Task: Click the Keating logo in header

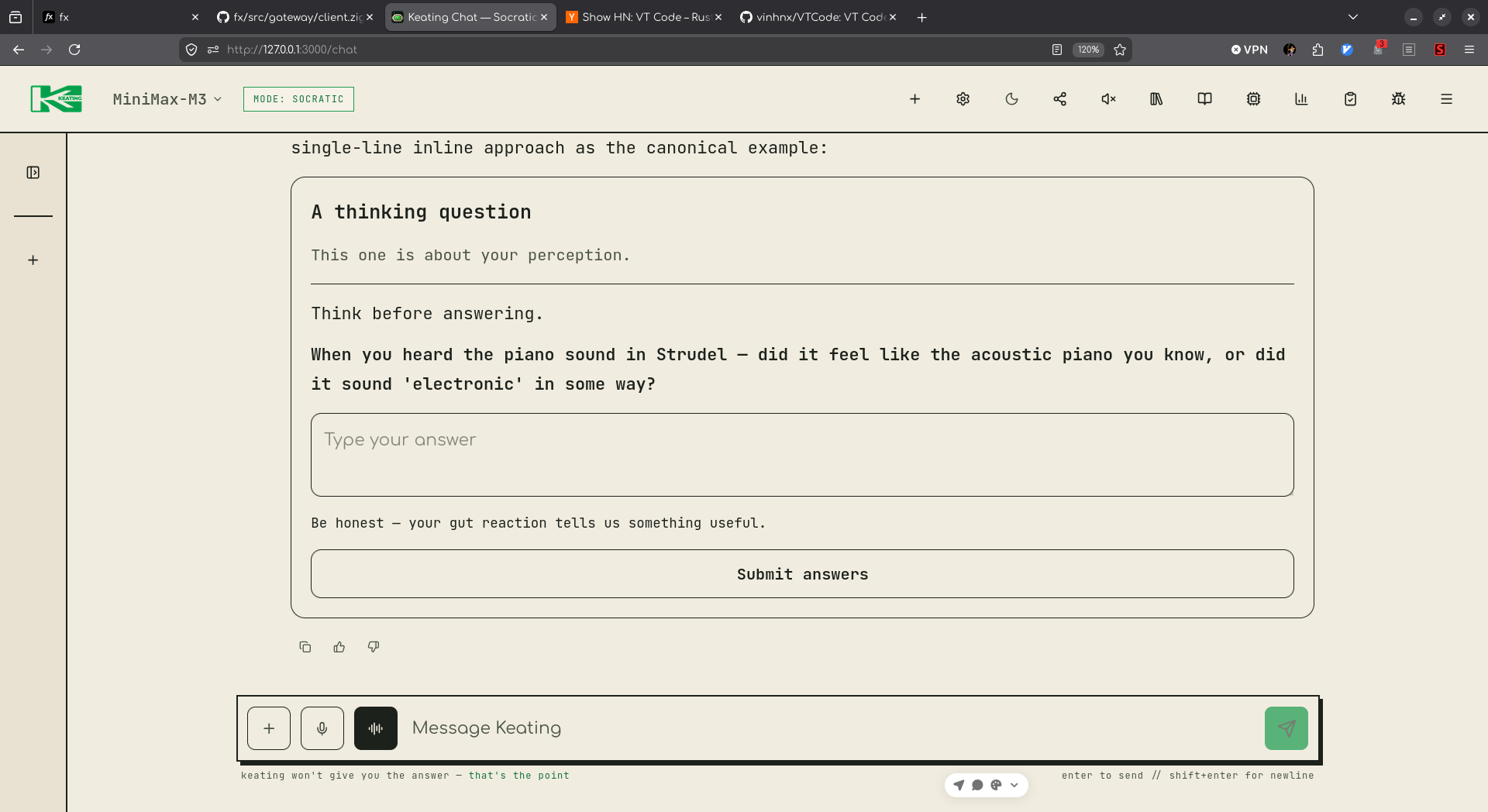Action: point(56,98)
